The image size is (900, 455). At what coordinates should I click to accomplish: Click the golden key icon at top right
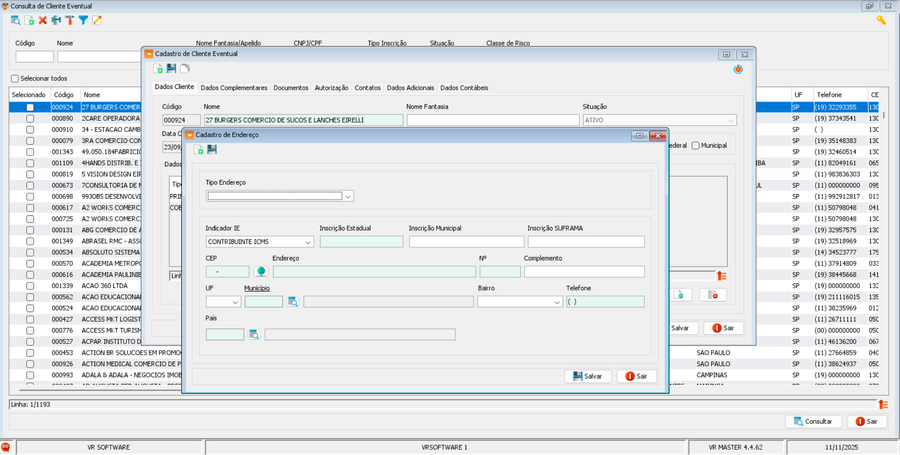(881, 20)
